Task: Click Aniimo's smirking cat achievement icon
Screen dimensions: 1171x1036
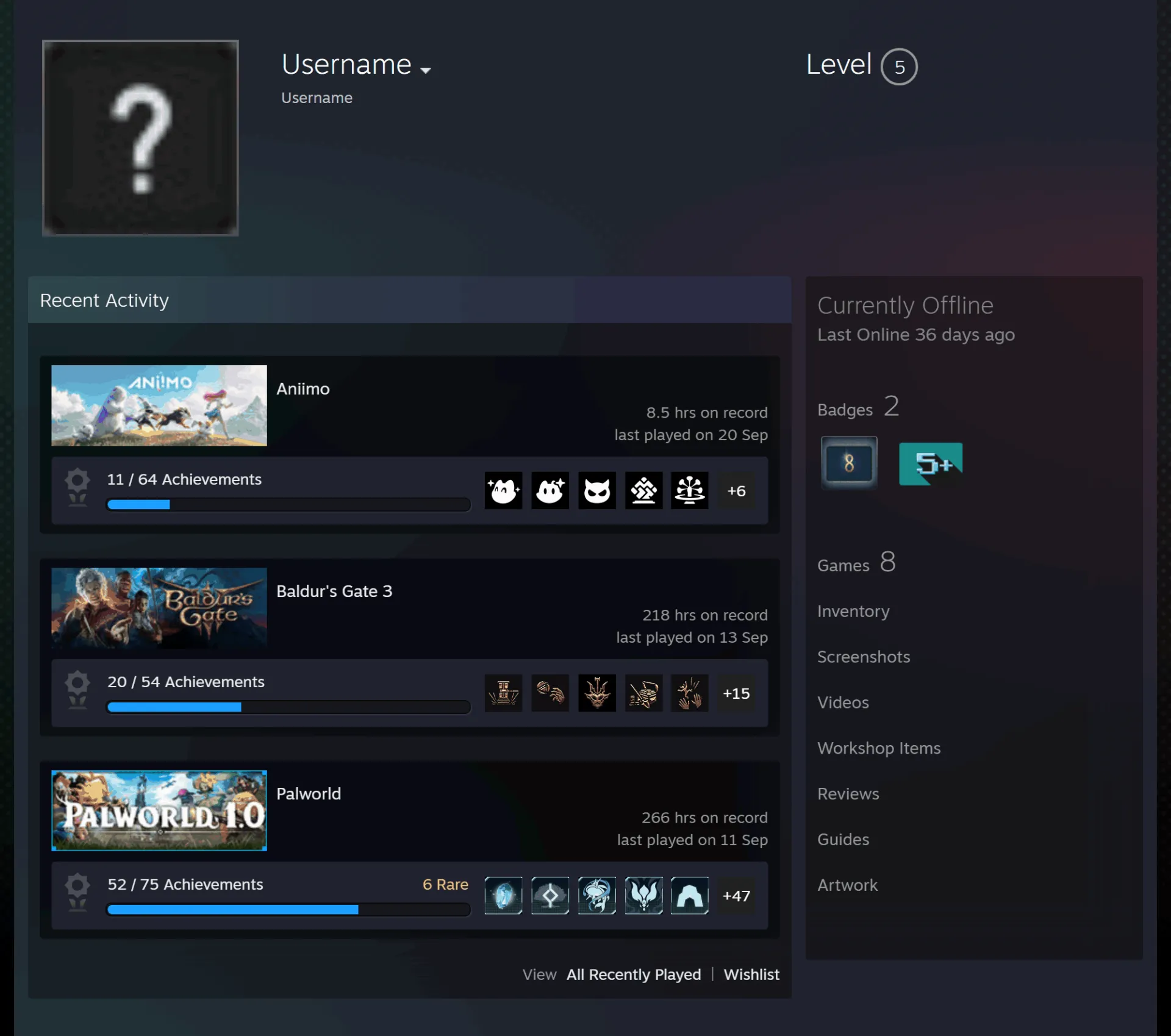Action: pos(597,490)
